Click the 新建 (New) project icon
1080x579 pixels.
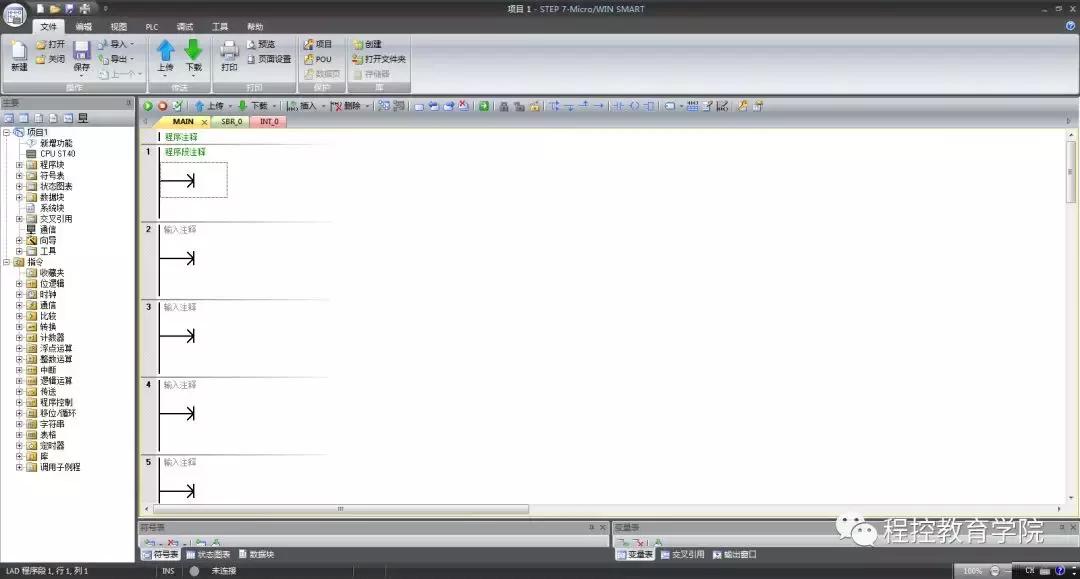click(x=19, y=50)
